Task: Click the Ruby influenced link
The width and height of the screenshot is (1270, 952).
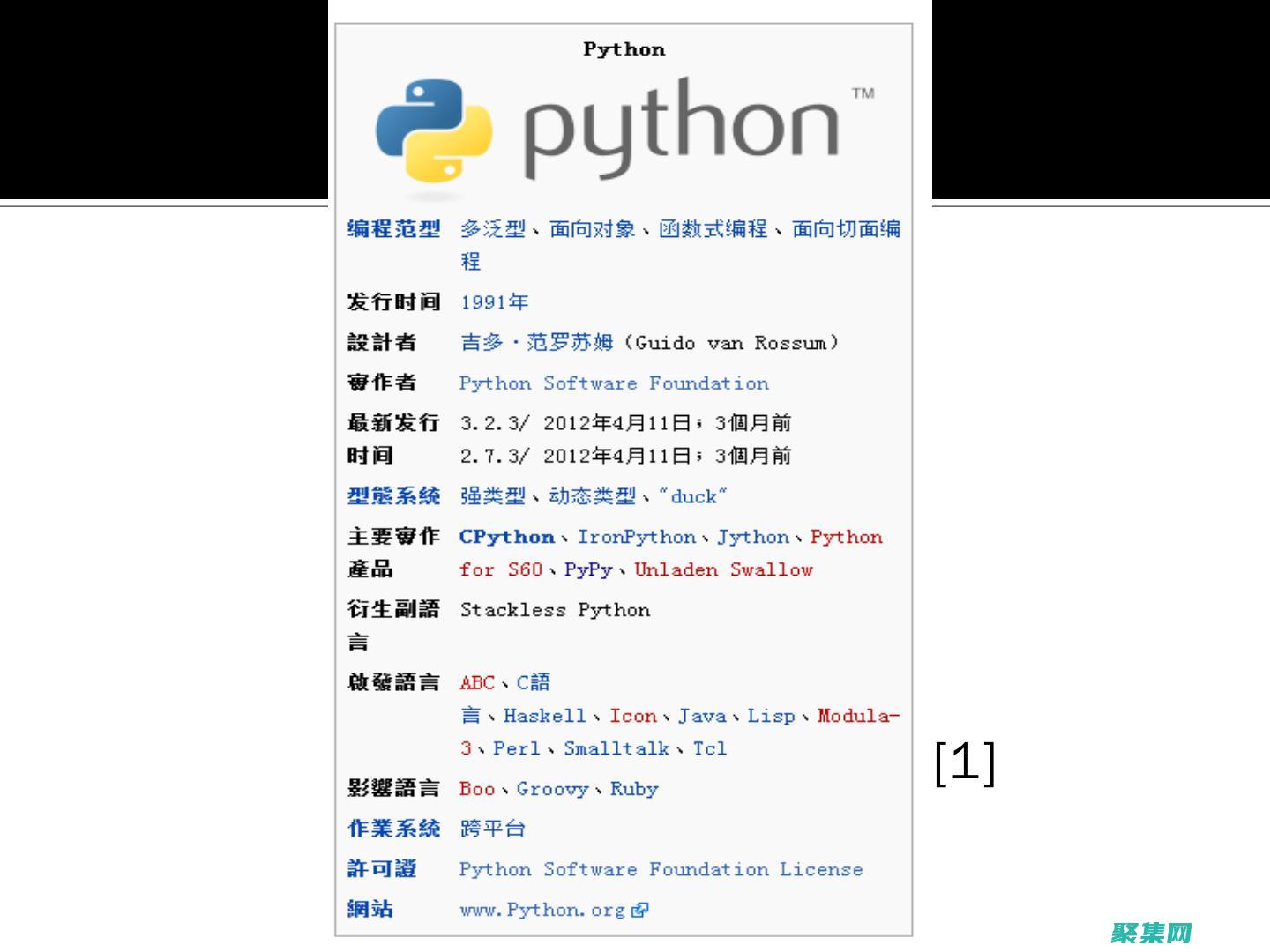Action: (635, 789)
